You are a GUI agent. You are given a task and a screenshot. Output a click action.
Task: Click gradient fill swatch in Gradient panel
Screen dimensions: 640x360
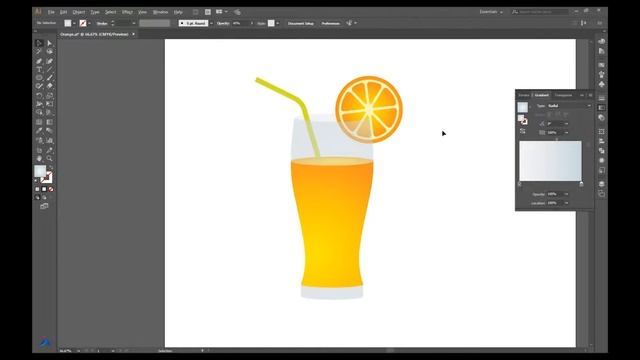click(x=522, y=107)
